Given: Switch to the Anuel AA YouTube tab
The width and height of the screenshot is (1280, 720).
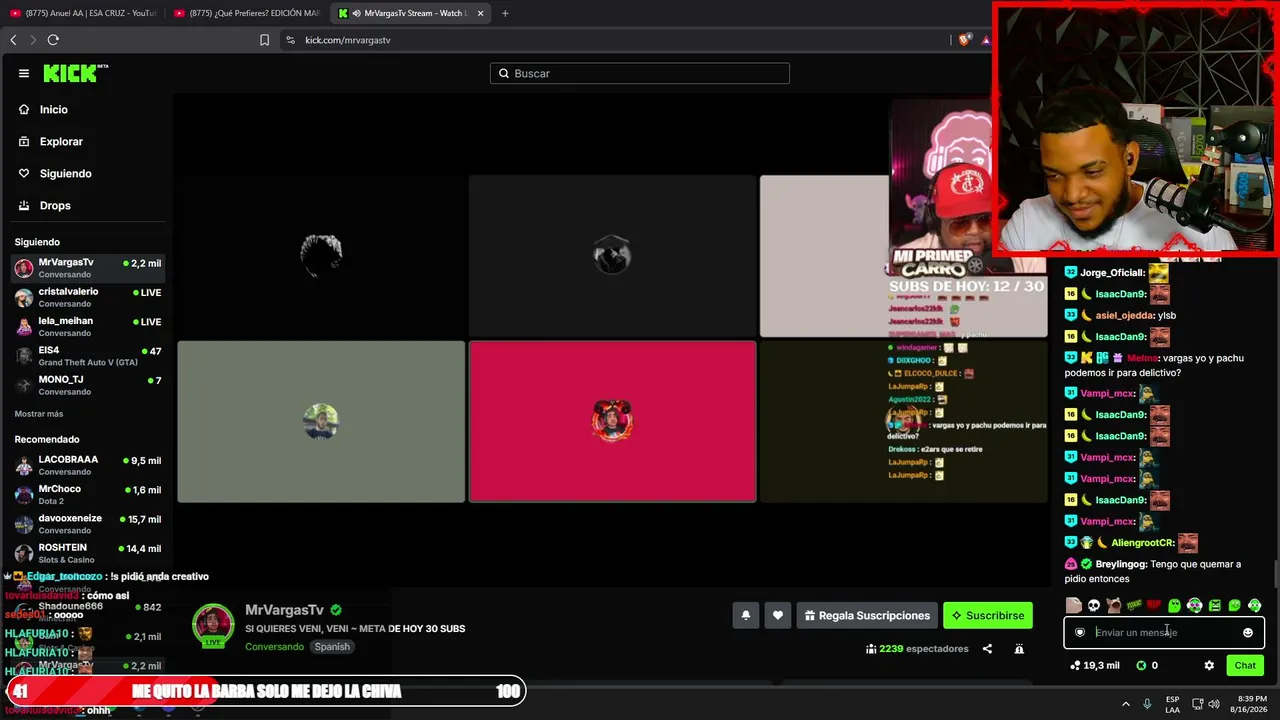Looking at the screenshot, I should tap(83, 13).
